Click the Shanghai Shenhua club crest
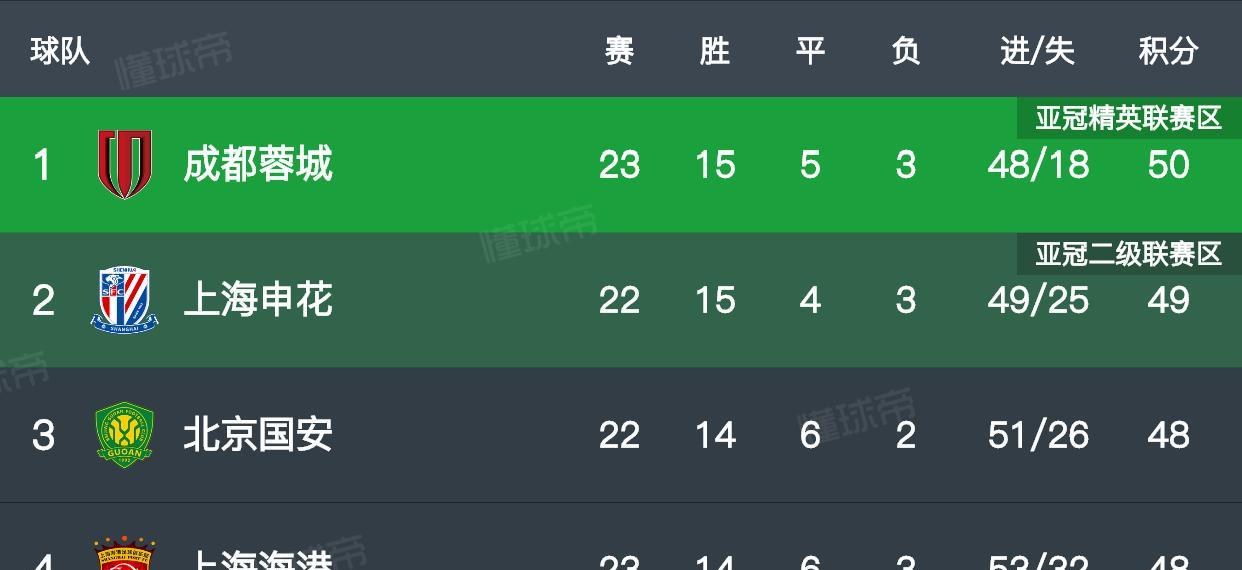This screenshot has width=1242, height=570. tap(125, 300)
